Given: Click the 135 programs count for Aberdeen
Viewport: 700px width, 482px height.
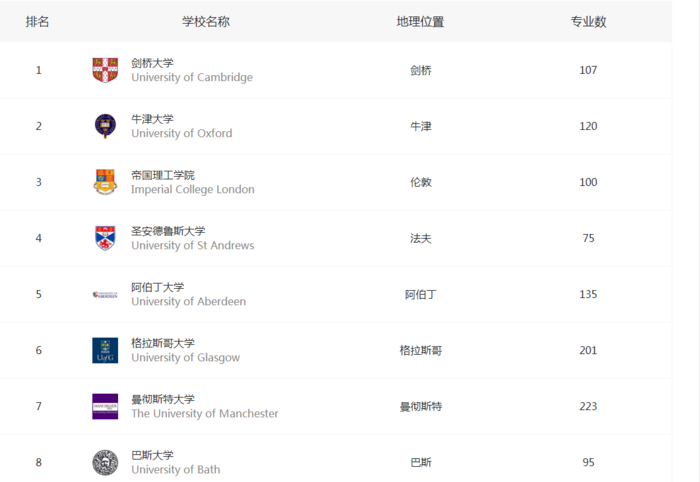Looking at the screenshot, I should pyautogui.click(x=588, y=294).
